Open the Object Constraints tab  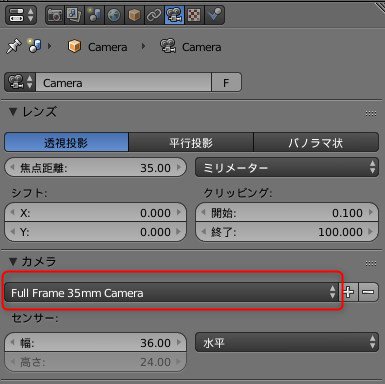[x=154, y=15]
